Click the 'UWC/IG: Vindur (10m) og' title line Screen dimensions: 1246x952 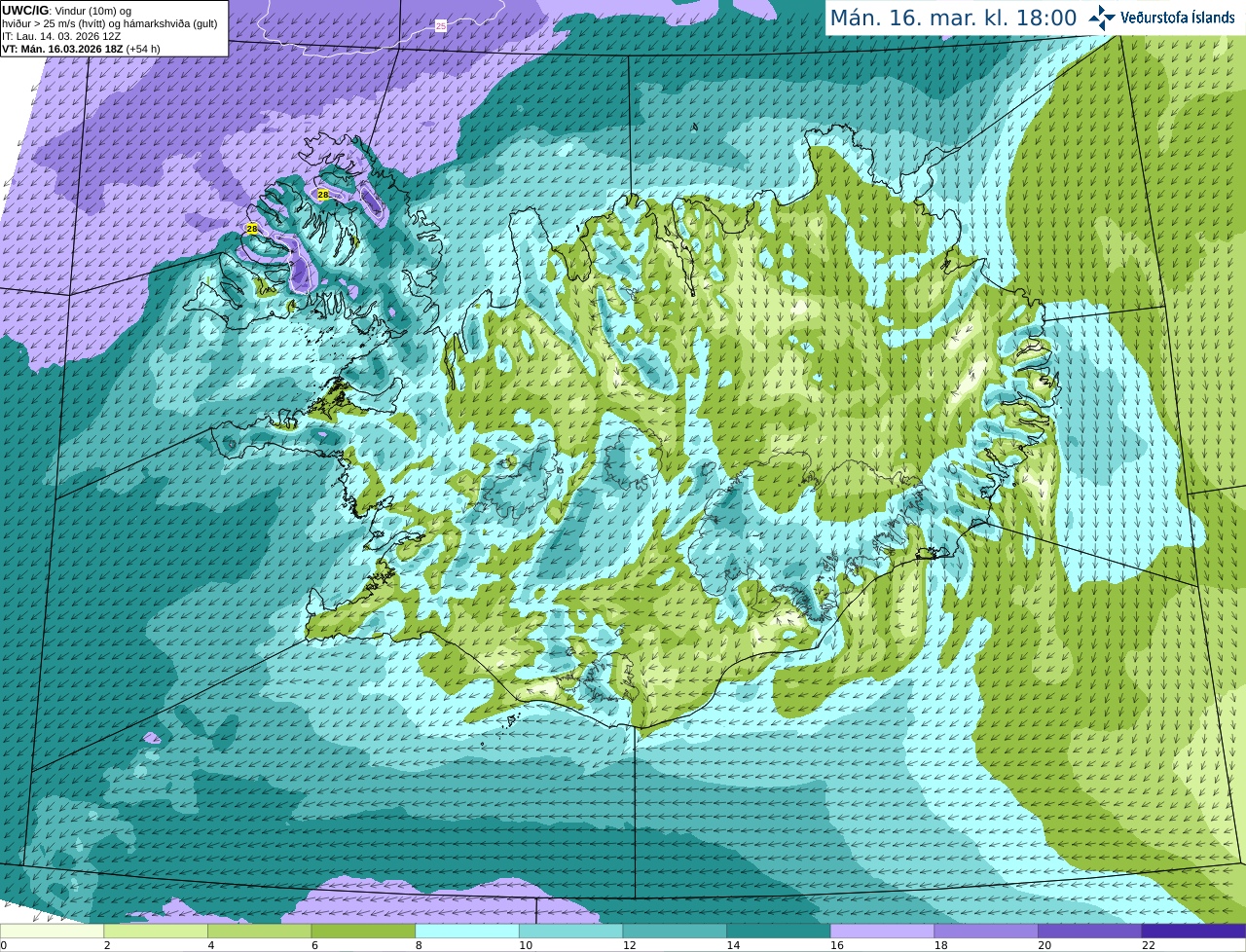coord(67,11)
